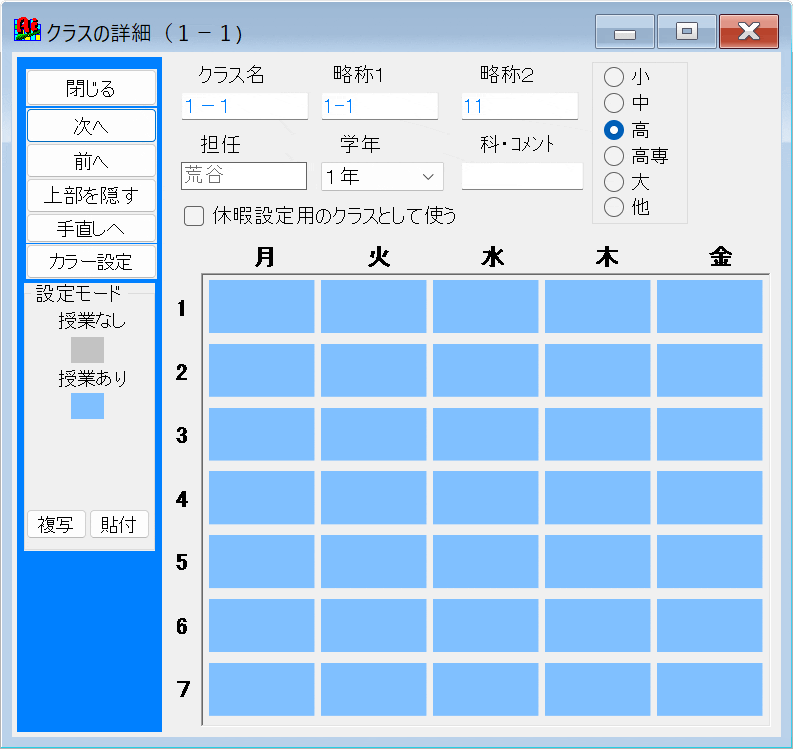
Task: Select the blue 授業あり mode swatch
Action: pos(87,406)
